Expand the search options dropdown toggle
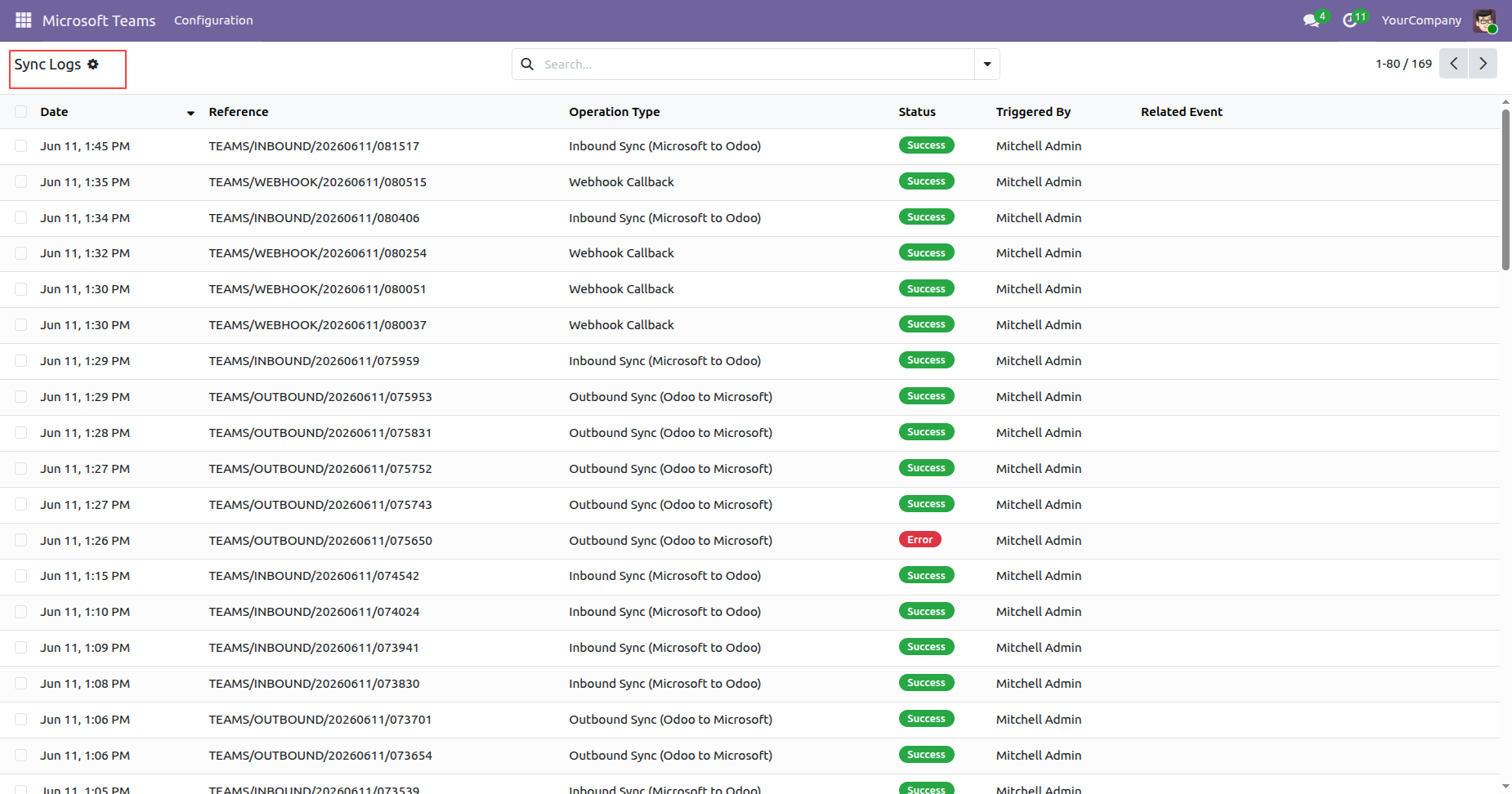Viewport: 1512px width, 794px height. [986, 64]
